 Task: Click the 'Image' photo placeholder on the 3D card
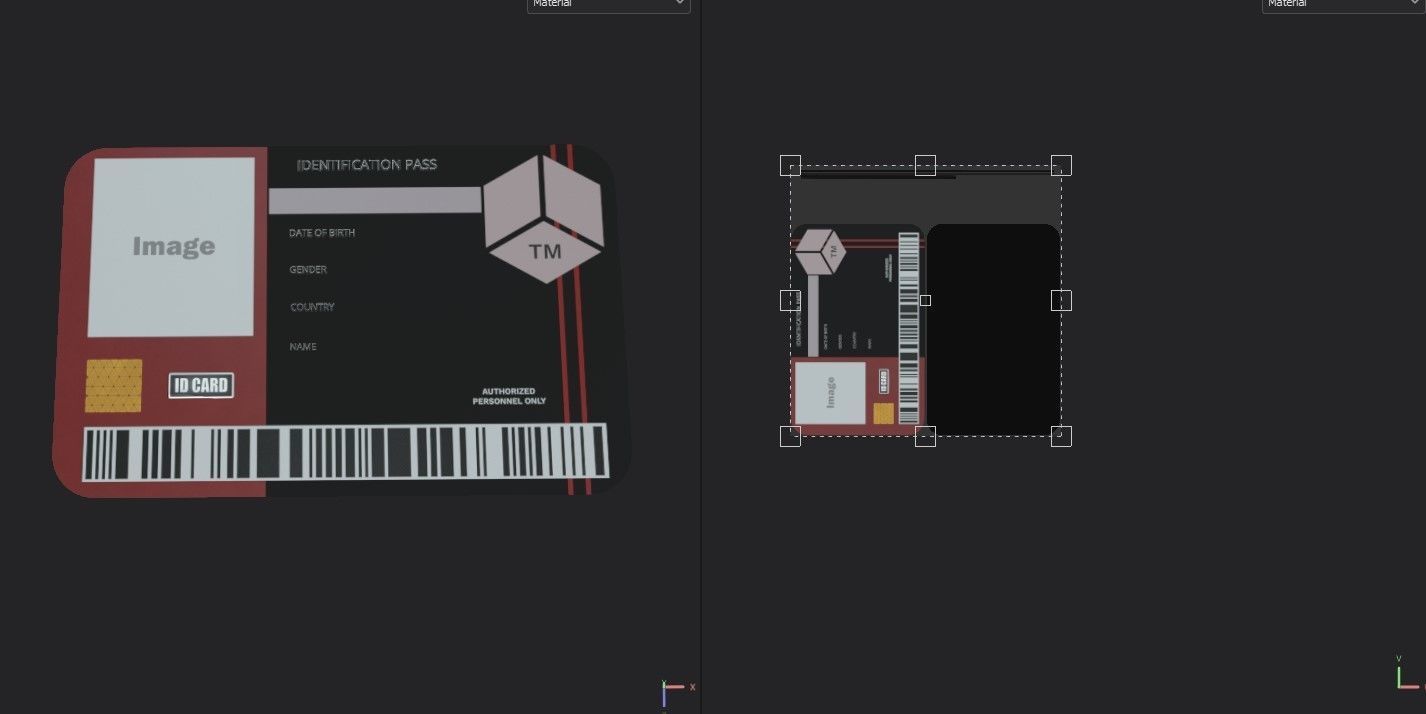[x=171, y=247]
